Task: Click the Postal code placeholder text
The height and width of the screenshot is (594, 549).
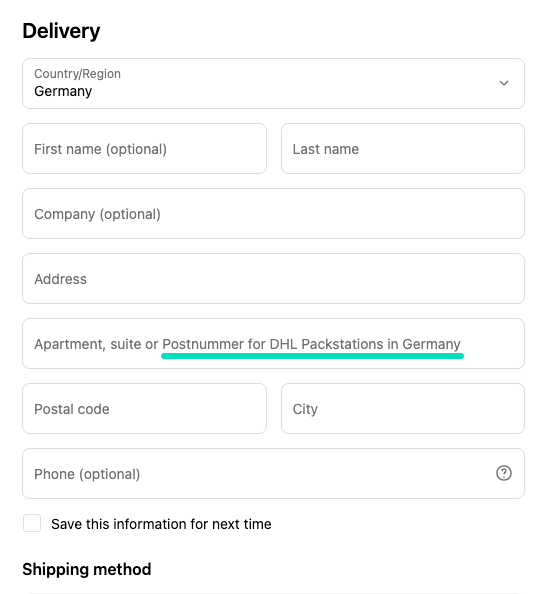Action: (x=72, y=409)
